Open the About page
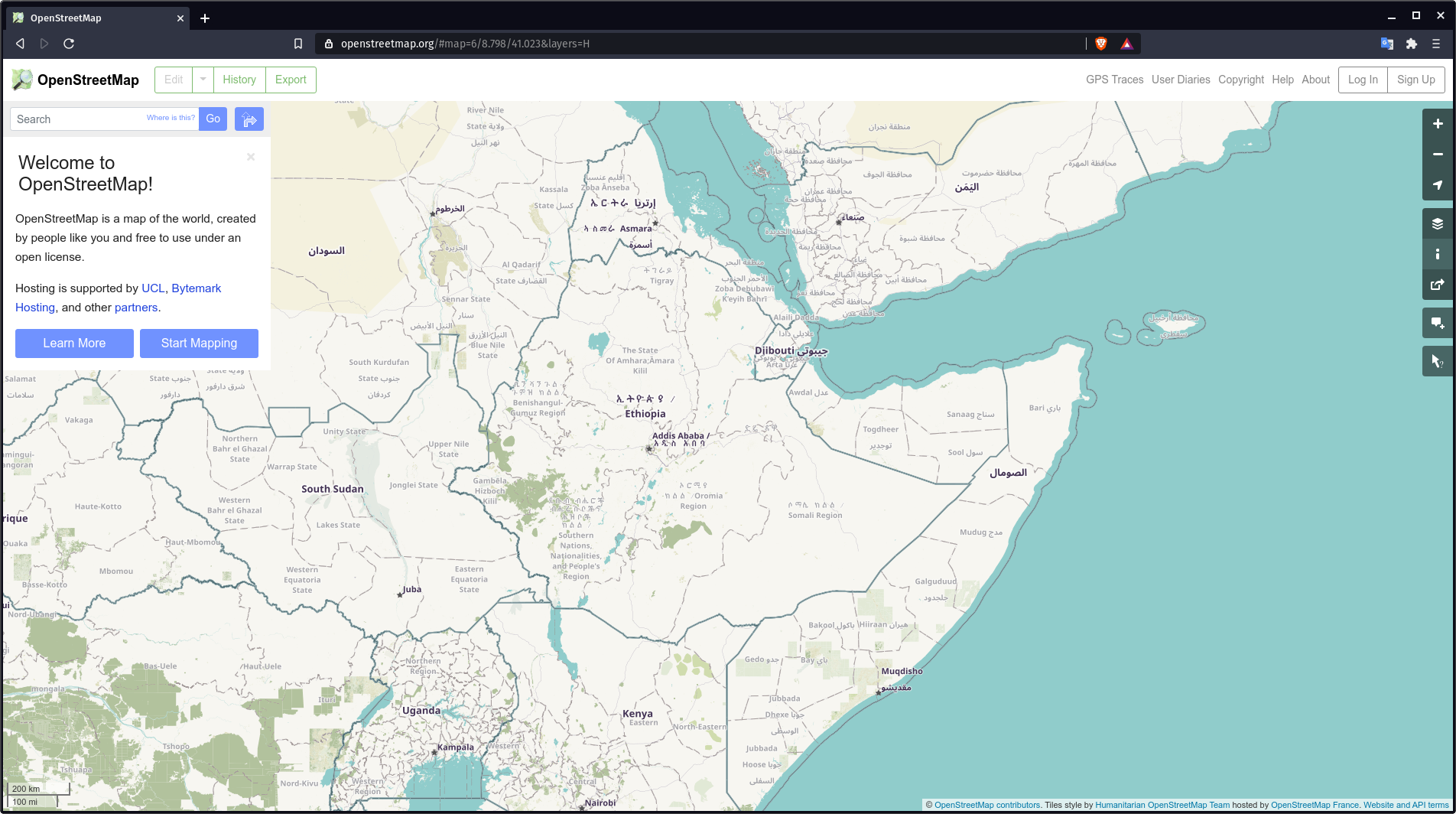This screenshot has width=1456, height=814. [x=1316, y=80]
